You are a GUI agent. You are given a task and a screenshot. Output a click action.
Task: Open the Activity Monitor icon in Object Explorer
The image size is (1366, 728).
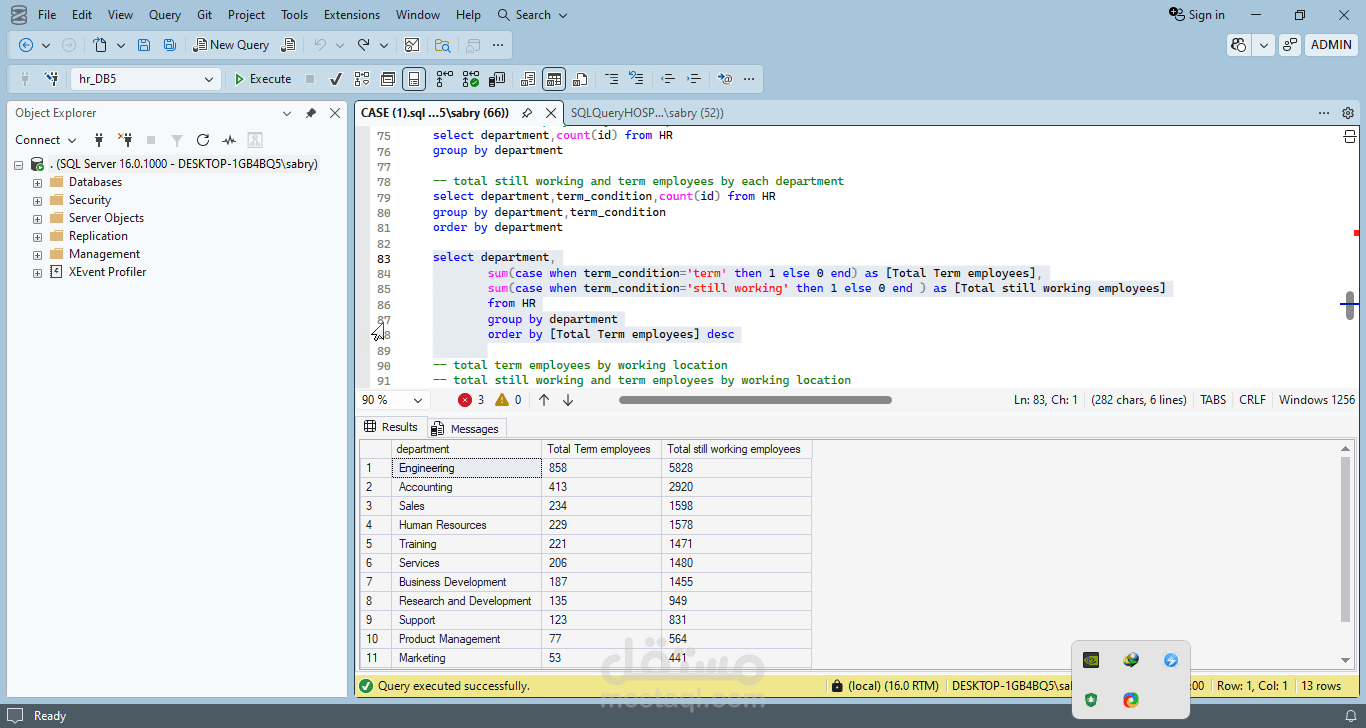pyautogui.click(x=229, y=140)
